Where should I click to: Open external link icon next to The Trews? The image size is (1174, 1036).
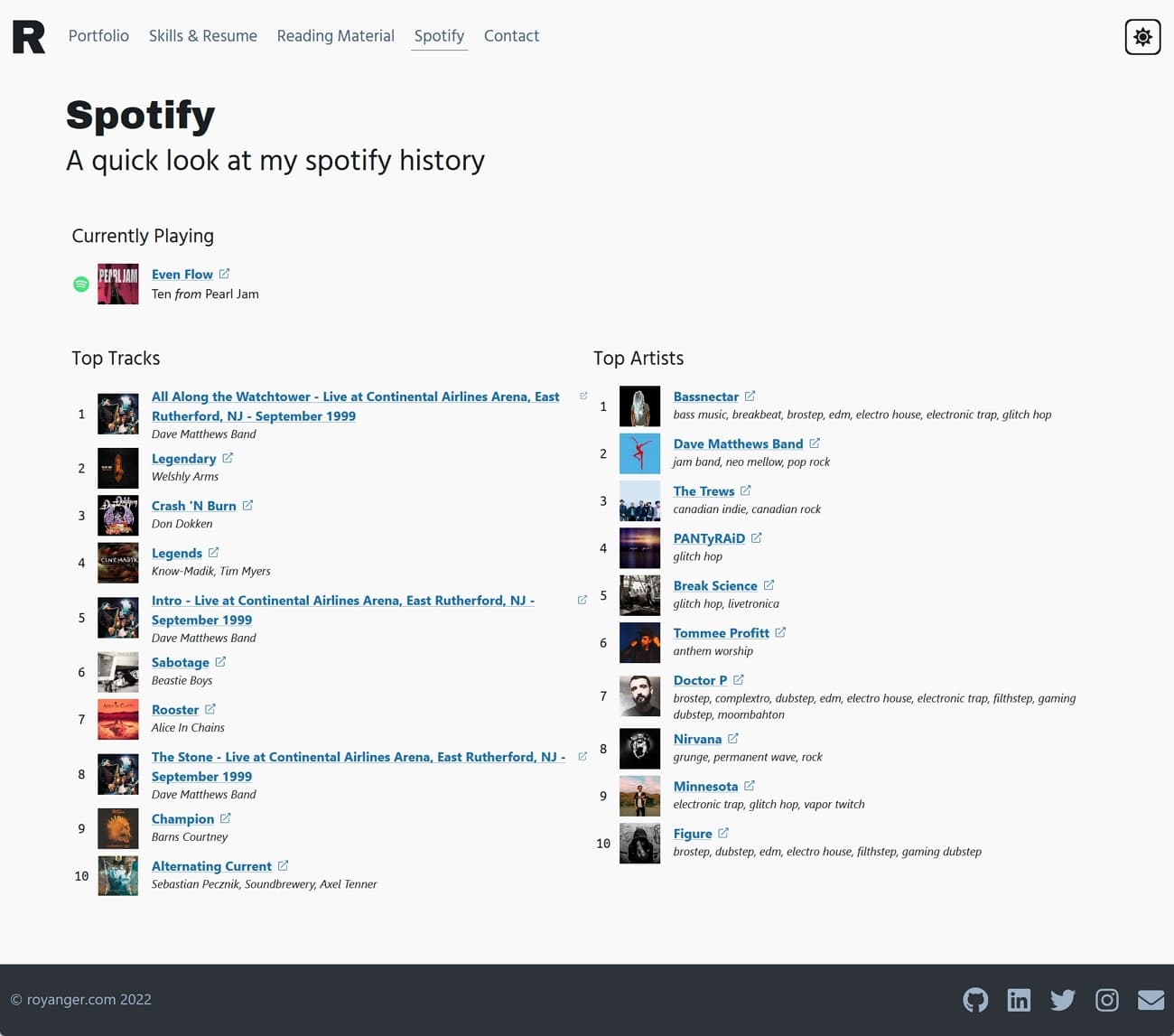click(x=746, y=490)
